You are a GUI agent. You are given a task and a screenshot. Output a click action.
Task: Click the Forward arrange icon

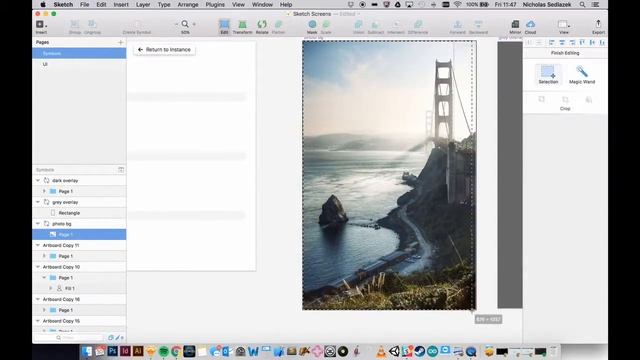tap(458, 27)
